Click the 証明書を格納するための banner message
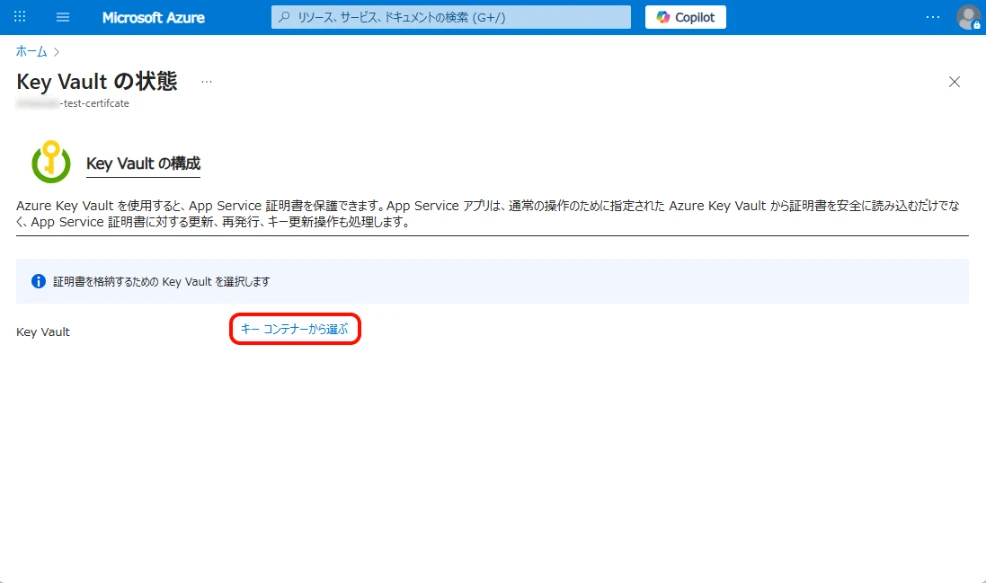Viewport: 986px width, 583px height. pos(161,281)
